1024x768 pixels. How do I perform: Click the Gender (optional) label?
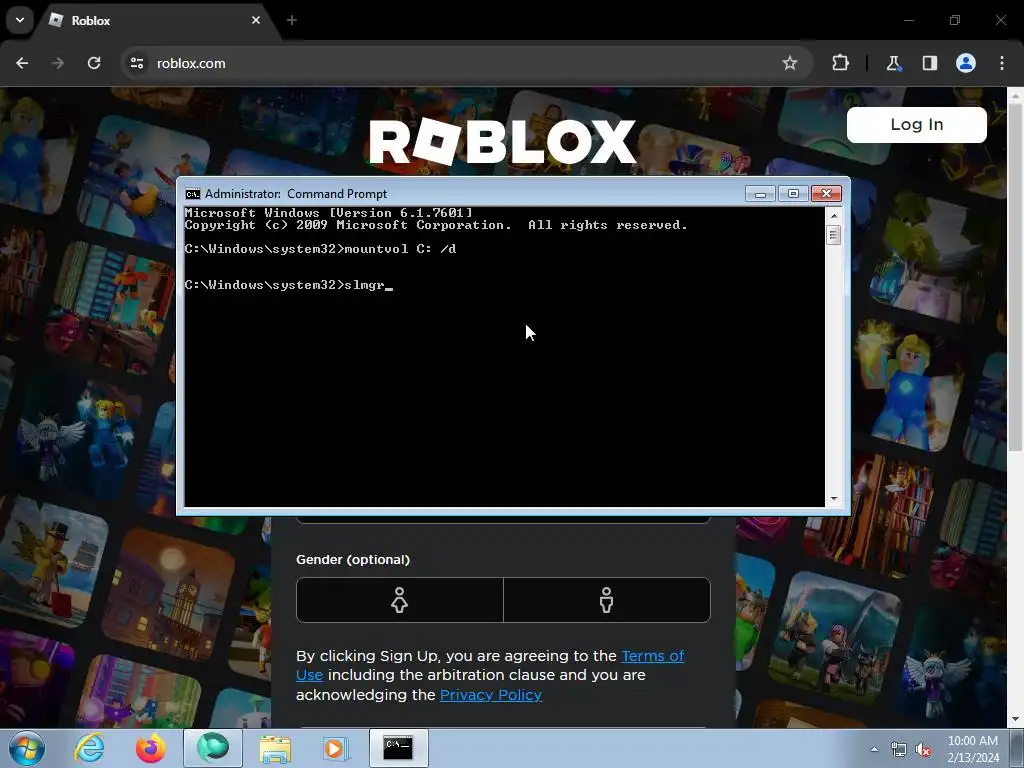tap(353, 560)
